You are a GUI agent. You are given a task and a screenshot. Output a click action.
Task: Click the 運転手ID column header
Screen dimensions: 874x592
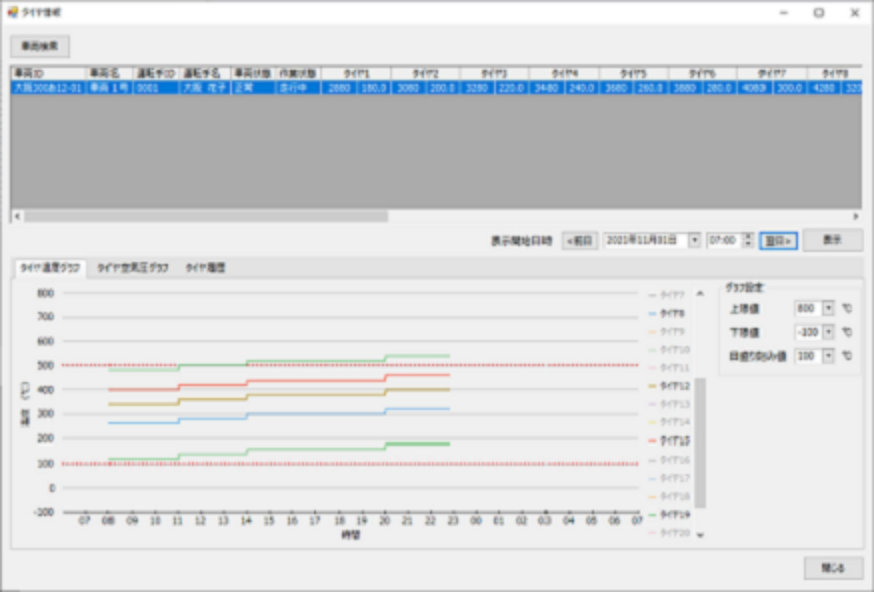156,74
